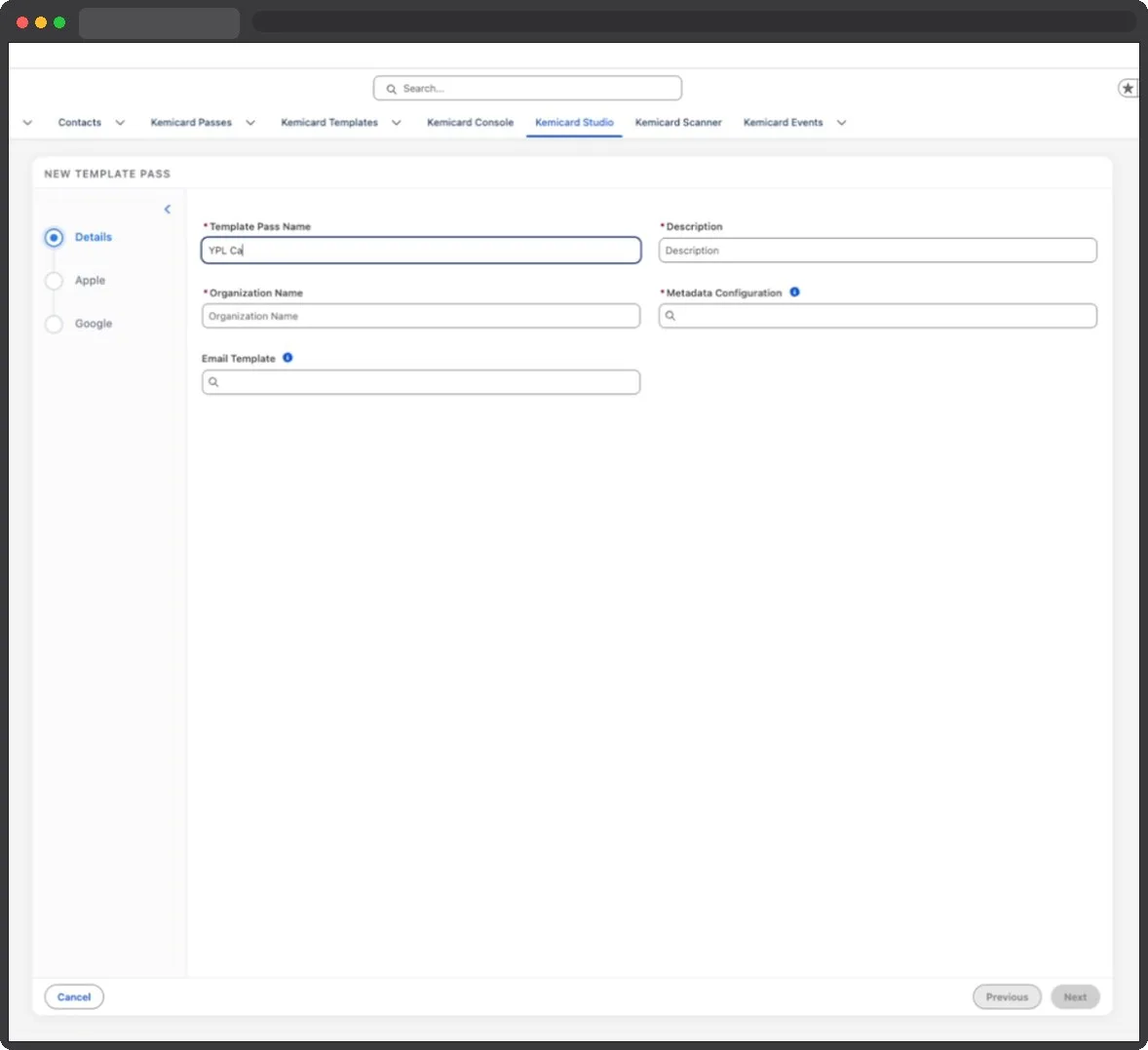
Task: Open the Kemicard Templates dropdown chevron
Action: 396,122
